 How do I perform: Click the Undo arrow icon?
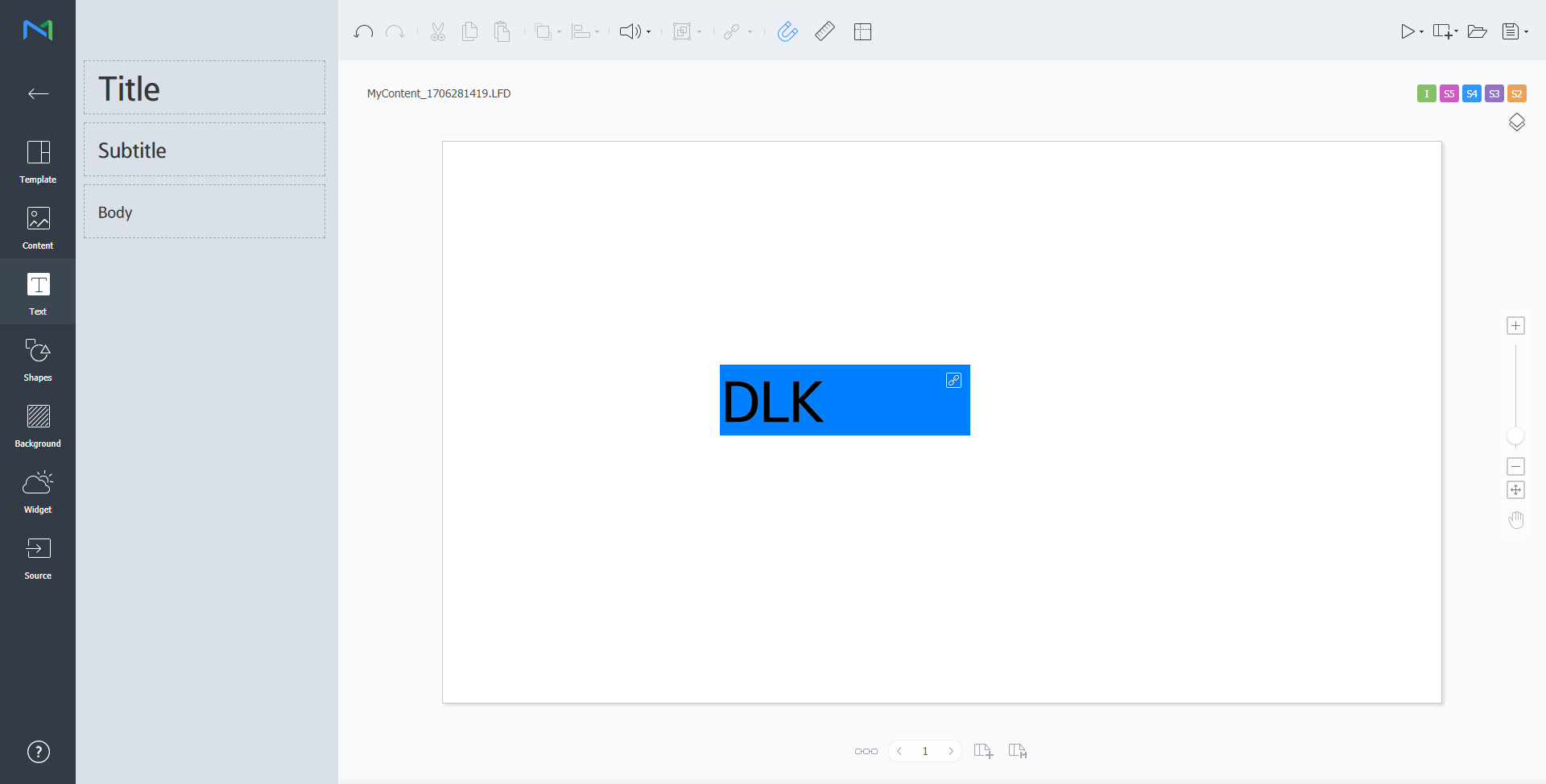[x=363, y=31]
